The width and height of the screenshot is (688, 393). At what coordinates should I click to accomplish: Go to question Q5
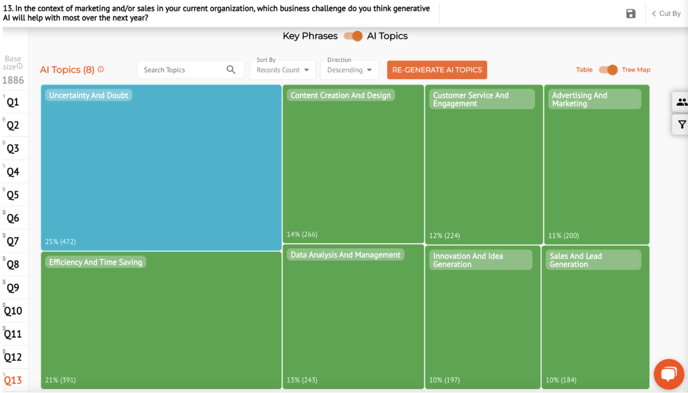(x=13, y=195)
